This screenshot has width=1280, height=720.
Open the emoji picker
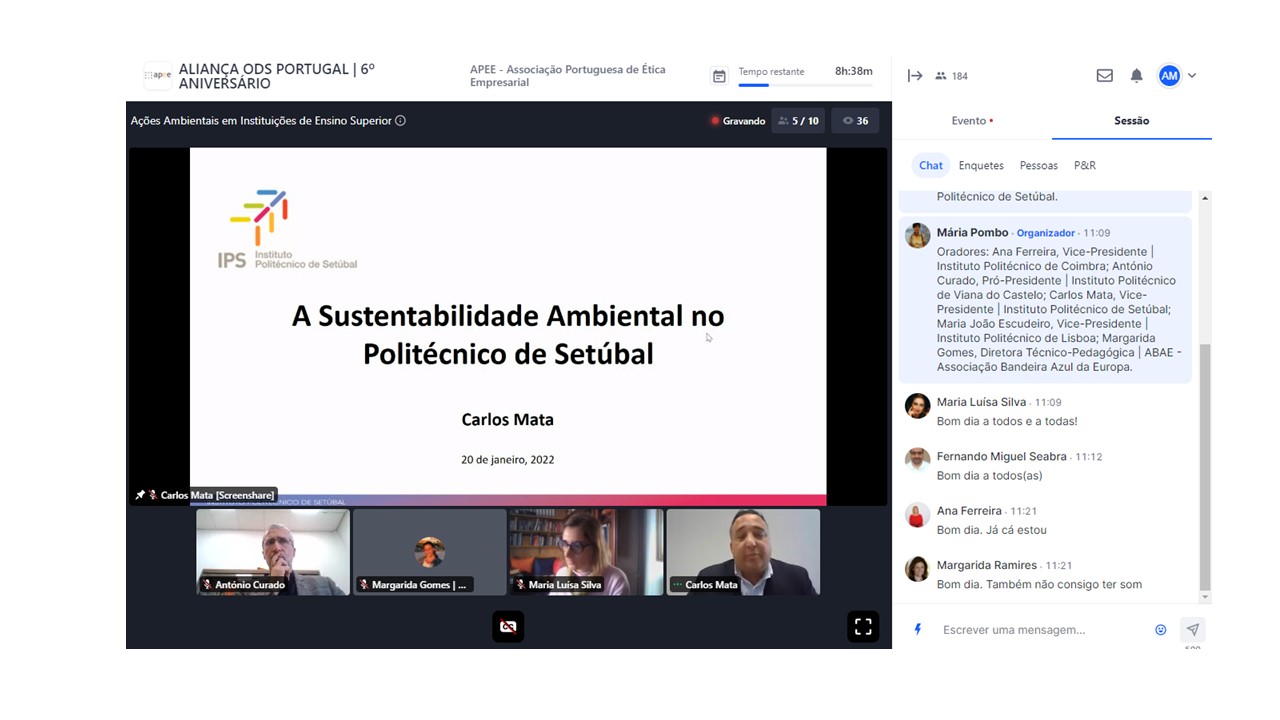1161,630
